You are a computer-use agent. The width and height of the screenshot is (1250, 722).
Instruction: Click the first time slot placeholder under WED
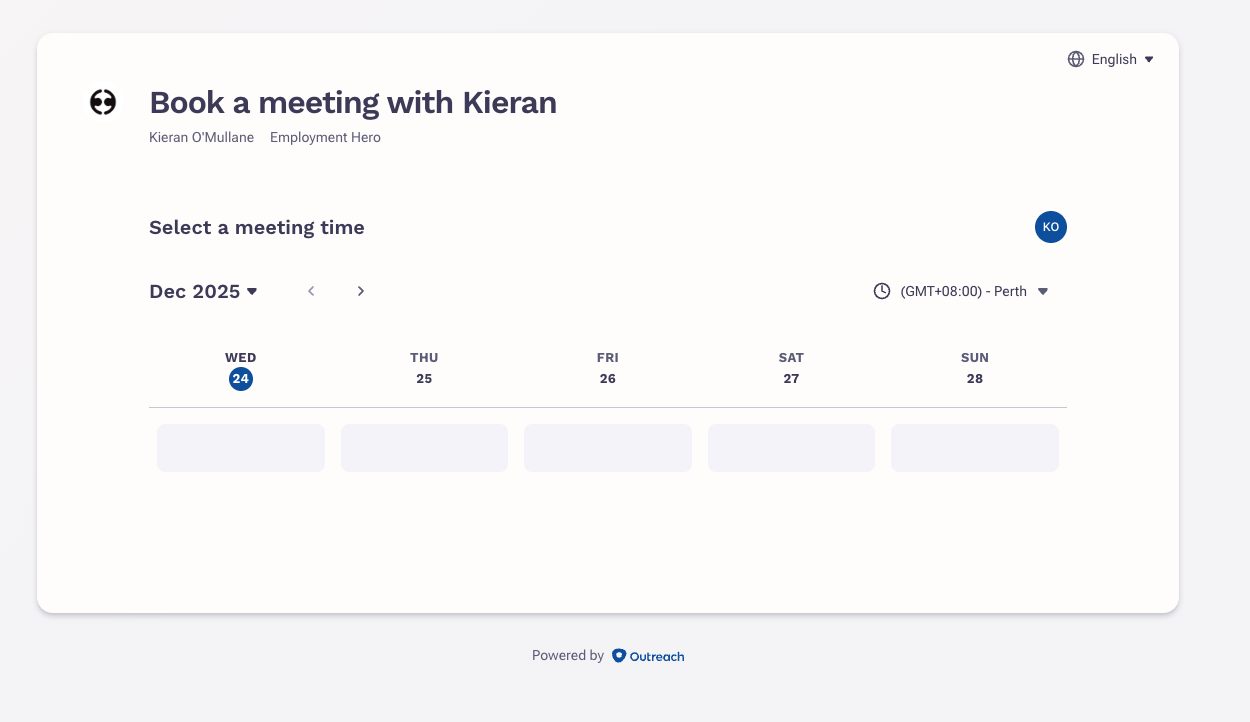(x=240, y=447)
